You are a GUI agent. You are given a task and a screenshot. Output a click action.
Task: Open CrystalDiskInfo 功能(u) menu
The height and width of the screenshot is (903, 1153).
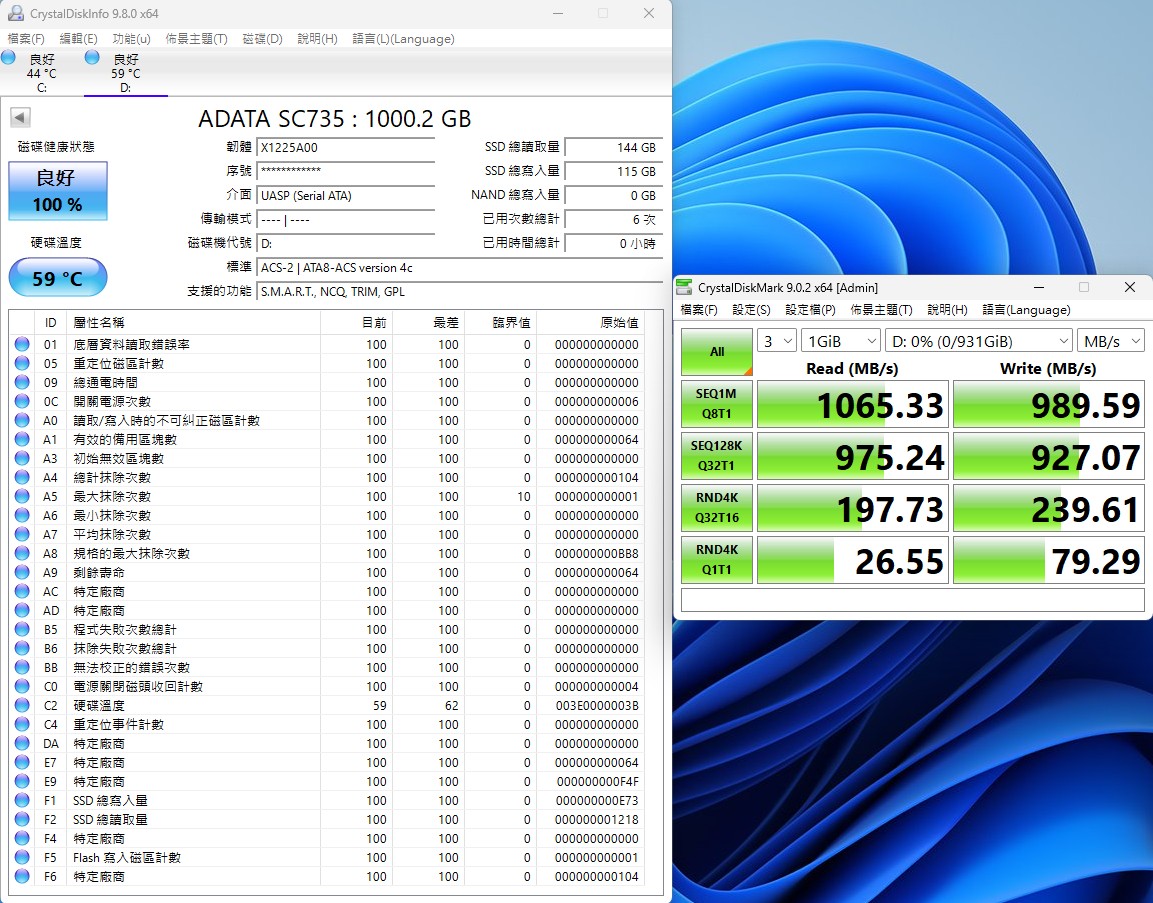tap(131, 39)
